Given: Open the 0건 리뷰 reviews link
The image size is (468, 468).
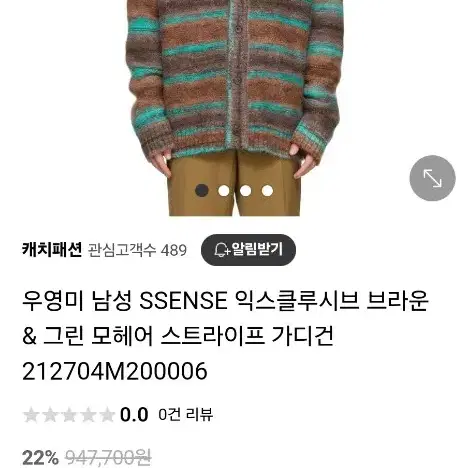Looking at the screenshot, I should coord(185,415).
